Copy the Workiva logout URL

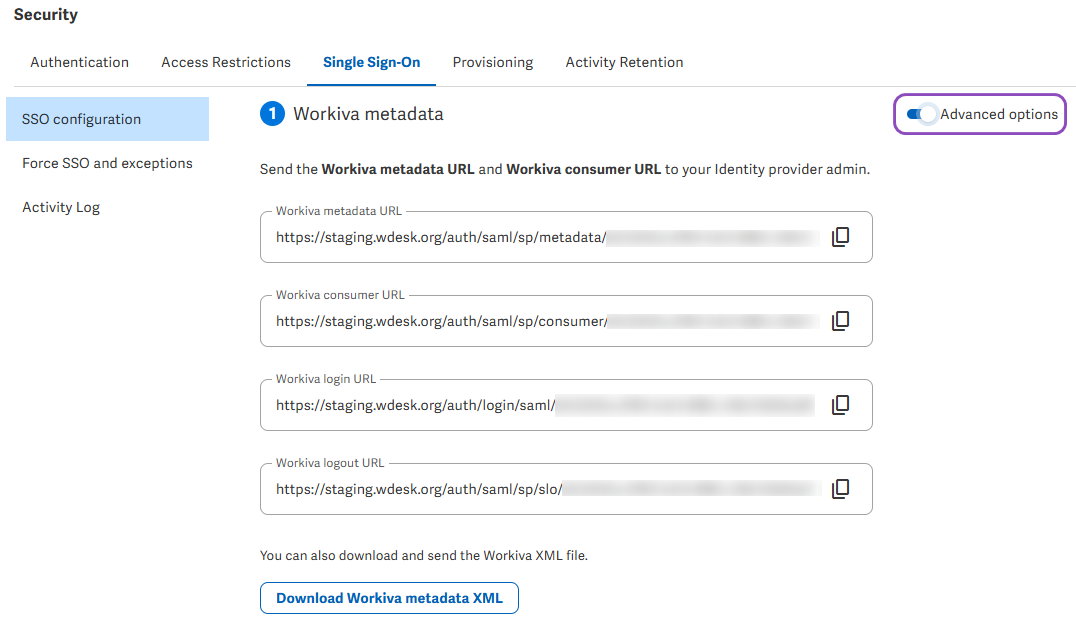pyautogui.click(x=841, y=489)
